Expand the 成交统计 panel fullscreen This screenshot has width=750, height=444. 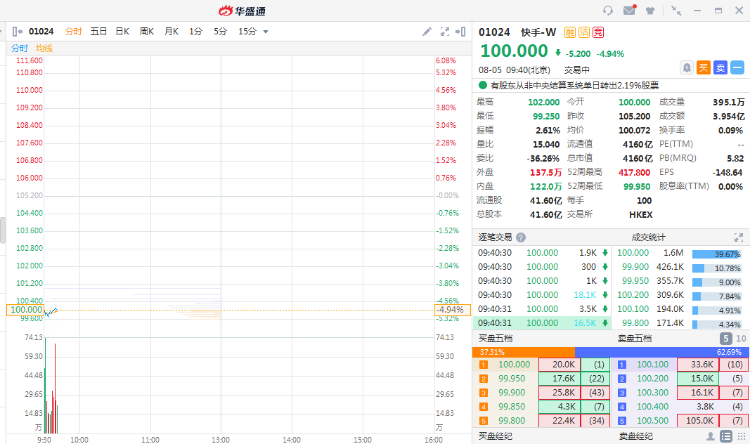739,237
